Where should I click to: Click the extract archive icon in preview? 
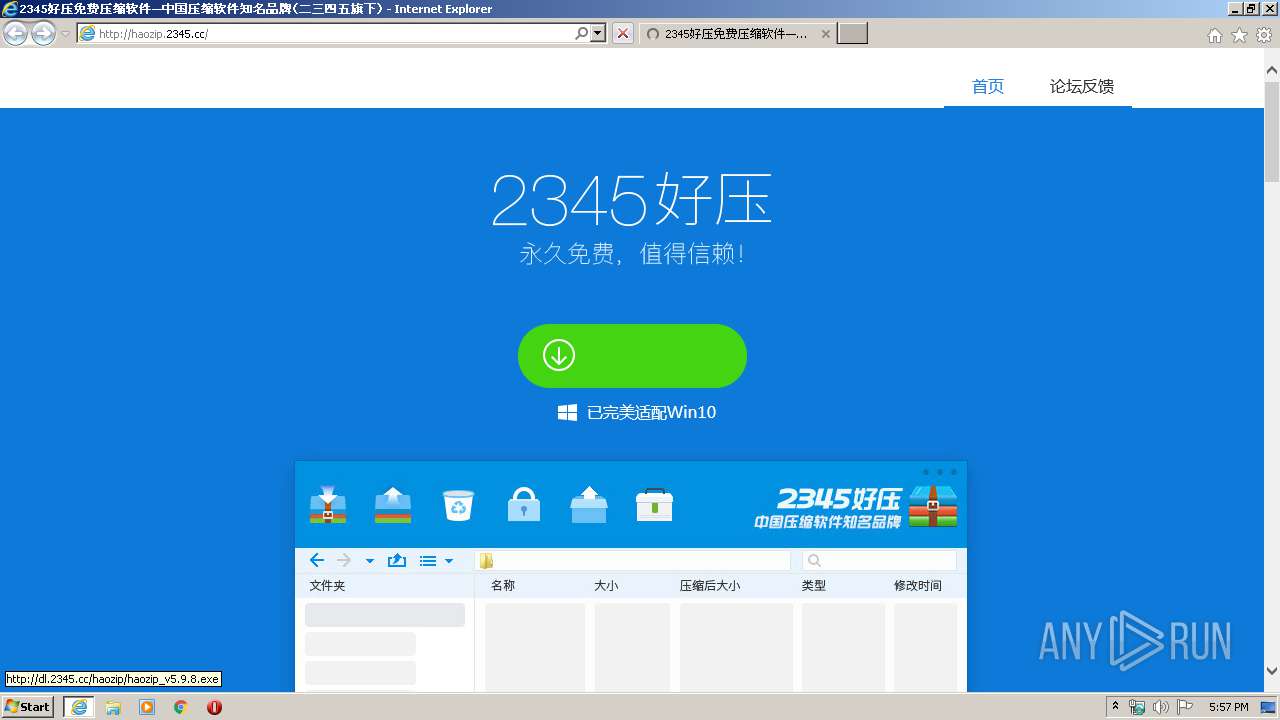[393, 505]
